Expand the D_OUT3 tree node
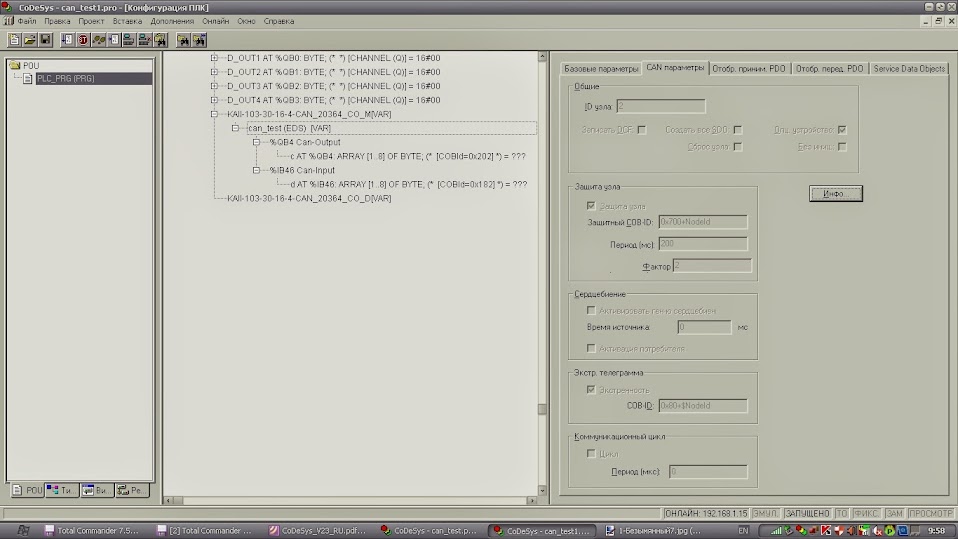 214,86
